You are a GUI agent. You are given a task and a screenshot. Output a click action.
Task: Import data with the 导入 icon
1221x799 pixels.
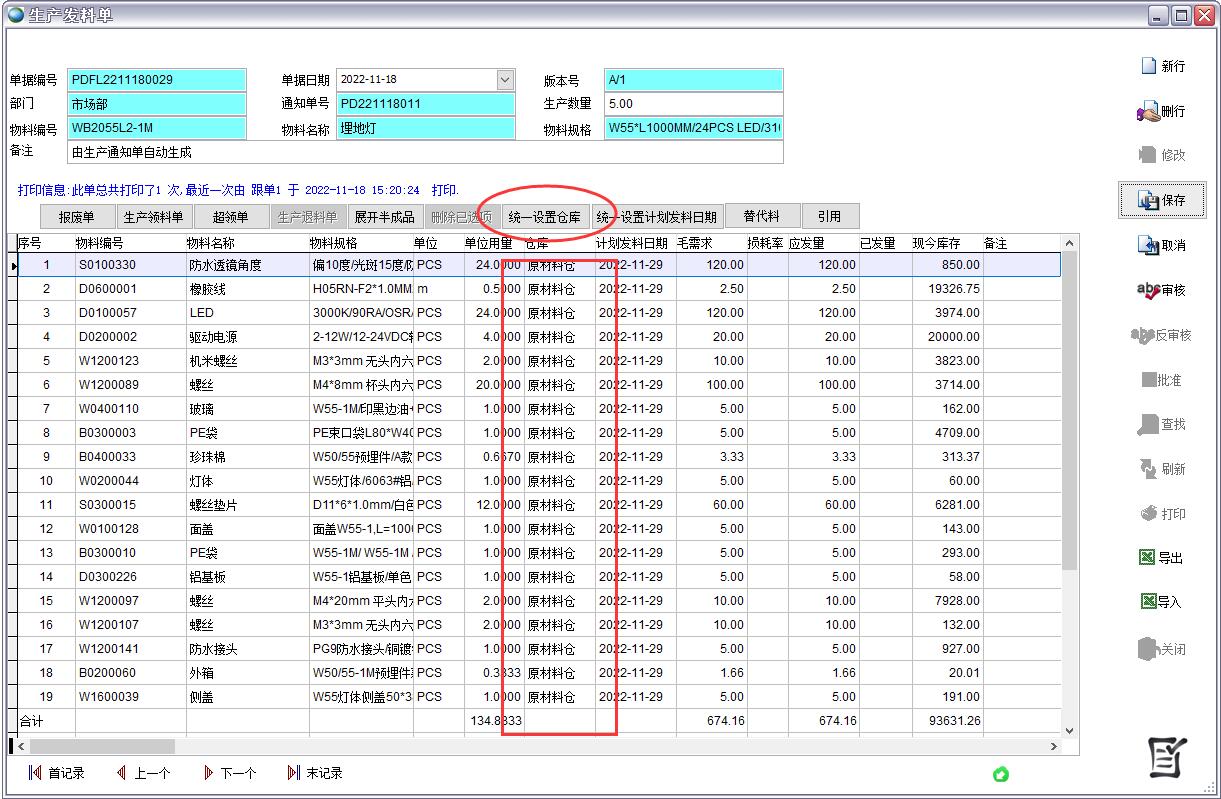point(1148,602)
